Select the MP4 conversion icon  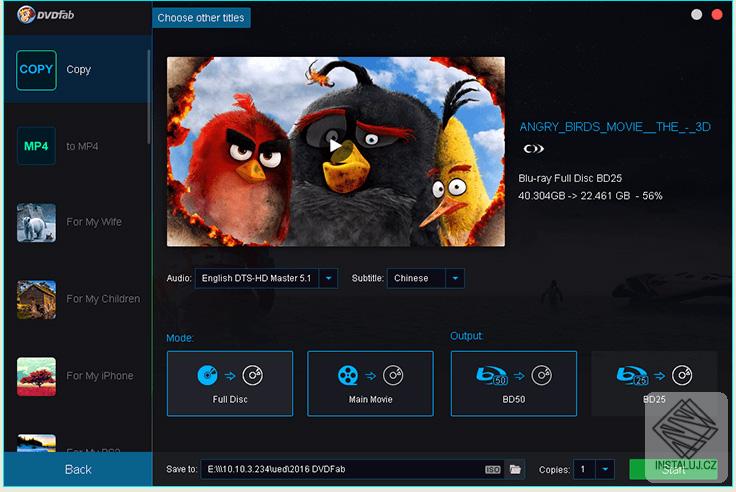tap(36, 146)
